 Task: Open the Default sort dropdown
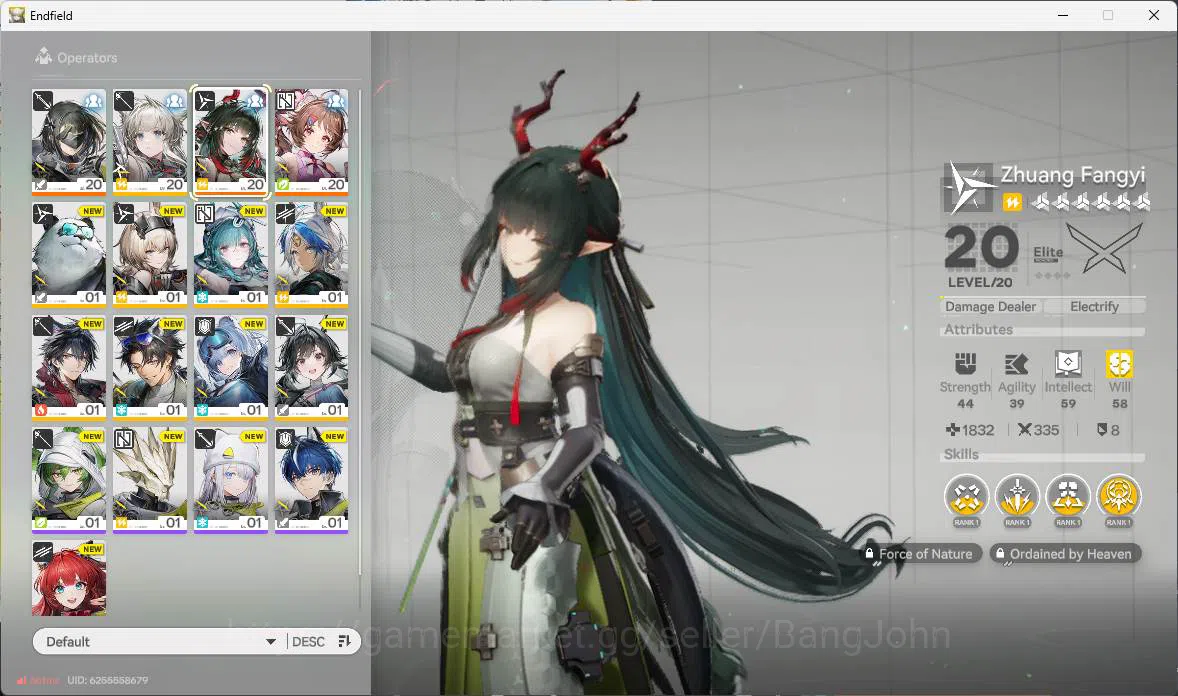point(159,642)
